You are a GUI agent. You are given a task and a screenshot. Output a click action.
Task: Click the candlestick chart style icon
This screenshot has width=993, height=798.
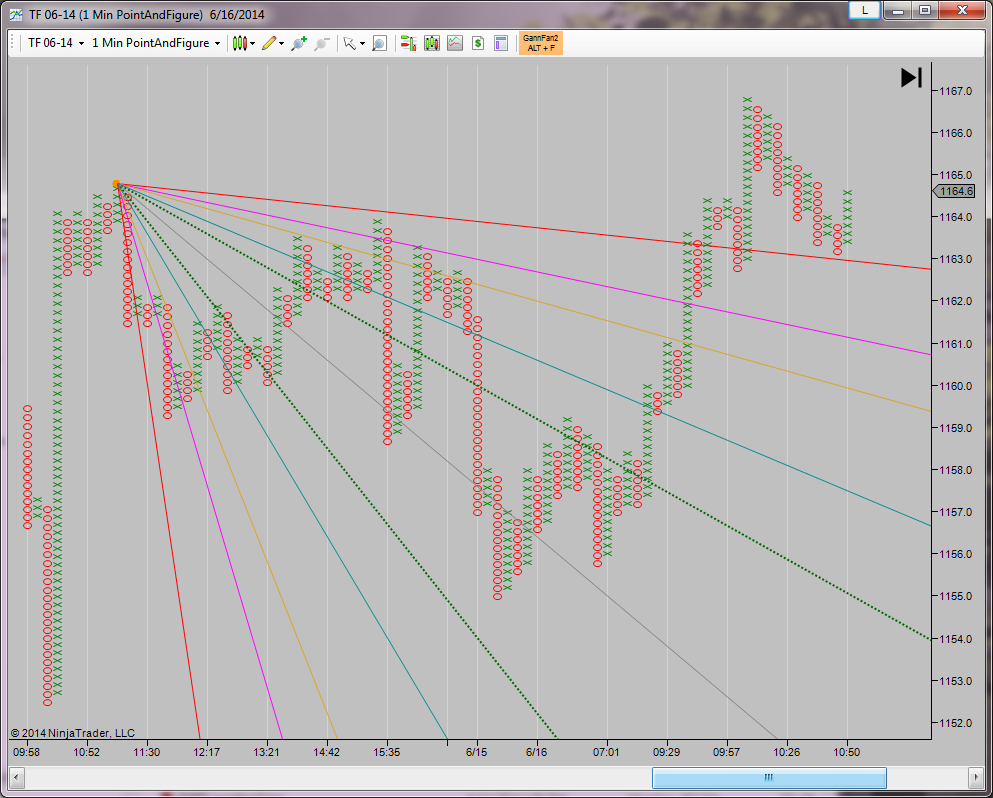pyautogui.click(x=239, y=44)
